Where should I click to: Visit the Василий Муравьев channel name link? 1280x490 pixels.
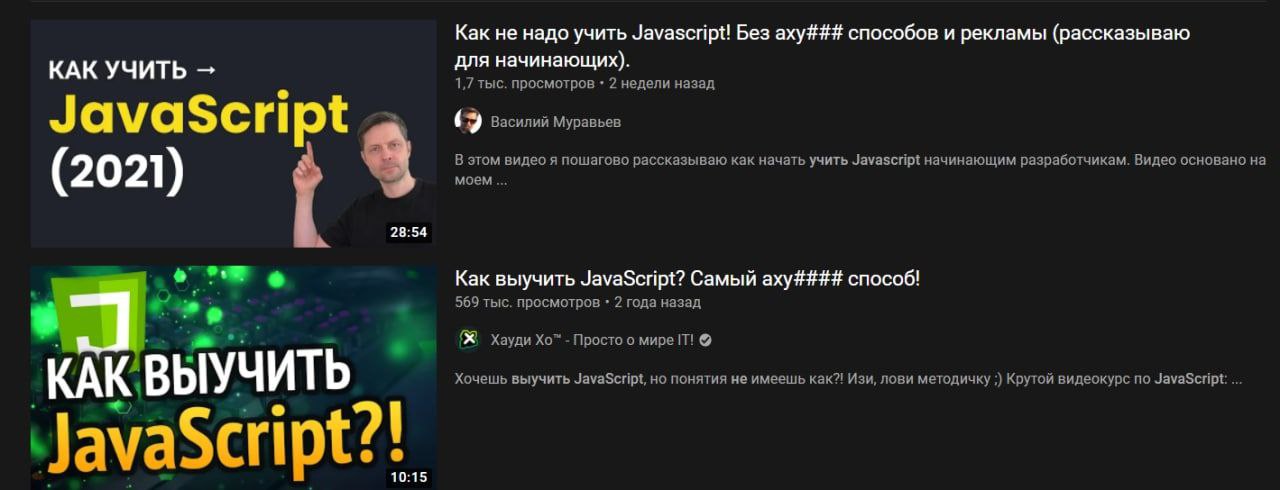pos(556,122)
